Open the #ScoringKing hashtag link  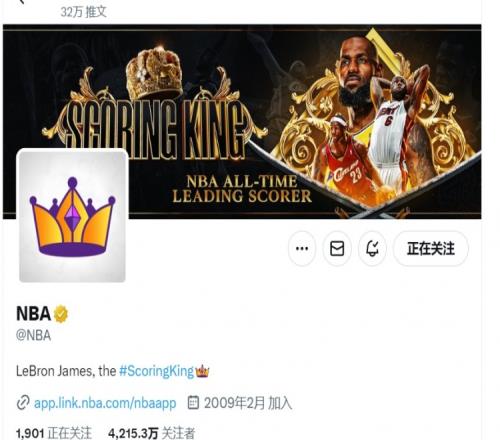click(x=156, y=371)
